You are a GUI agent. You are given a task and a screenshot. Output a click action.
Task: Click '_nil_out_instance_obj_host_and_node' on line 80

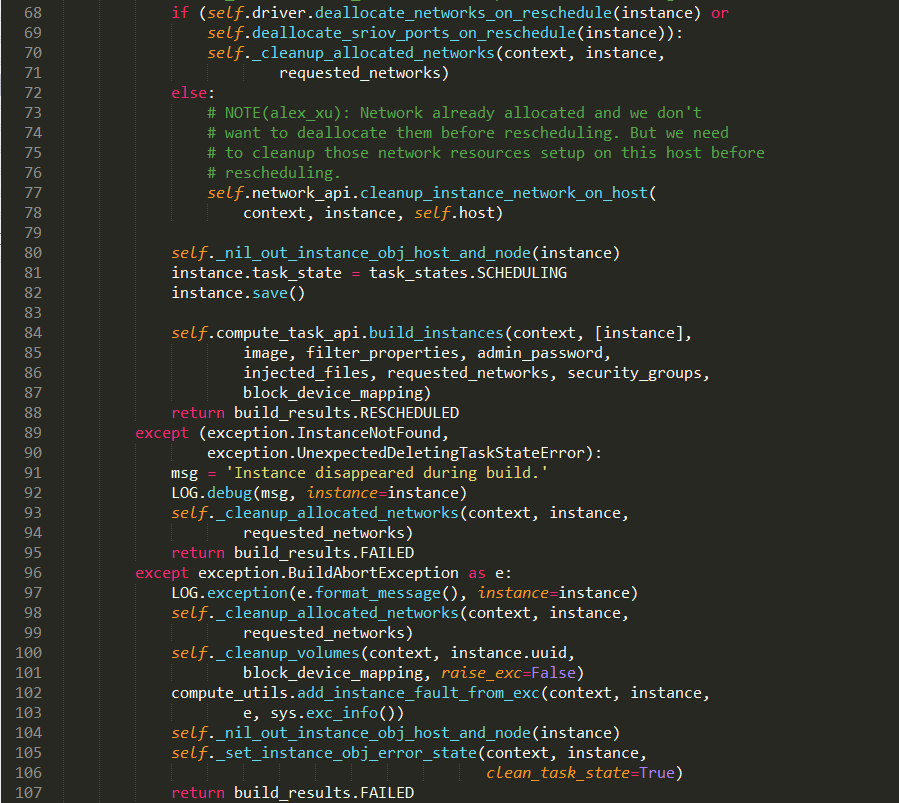373,253
